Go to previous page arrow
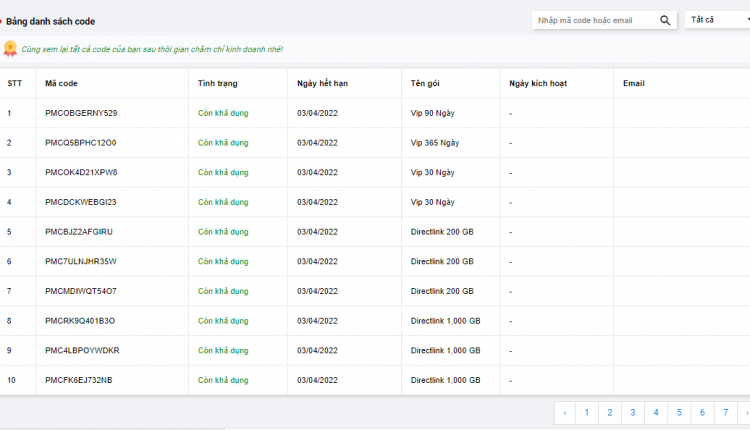 (x=565, y=413)
